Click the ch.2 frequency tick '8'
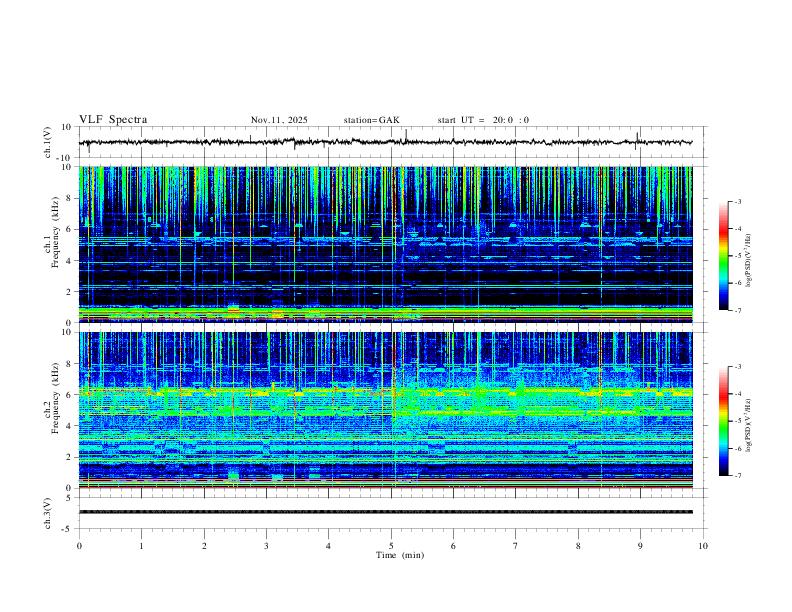 [69, 364]
